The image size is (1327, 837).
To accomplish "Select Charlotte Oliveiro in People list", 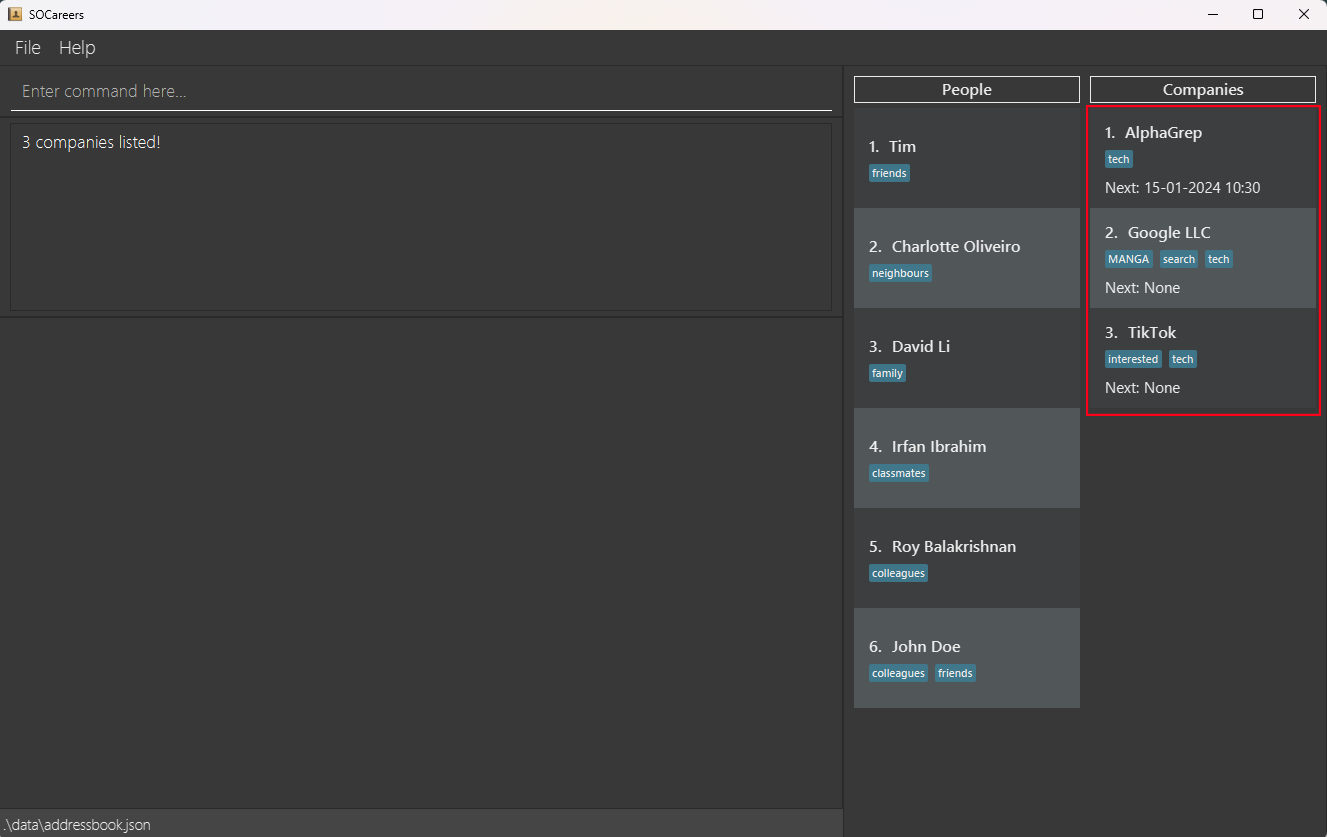I will click(966, 258).
